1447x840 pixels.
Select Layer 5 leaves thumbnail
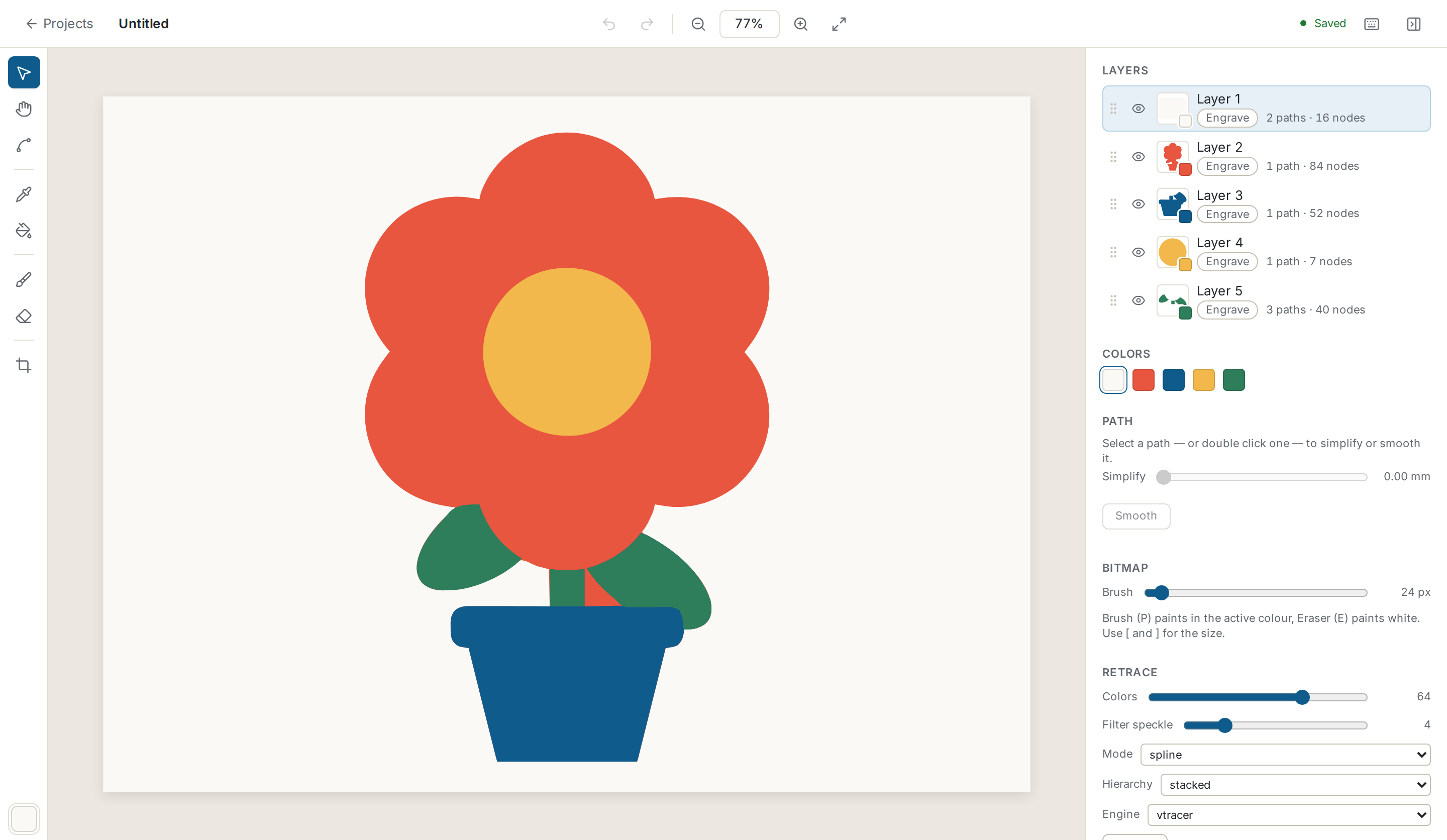pos(1173,300)
